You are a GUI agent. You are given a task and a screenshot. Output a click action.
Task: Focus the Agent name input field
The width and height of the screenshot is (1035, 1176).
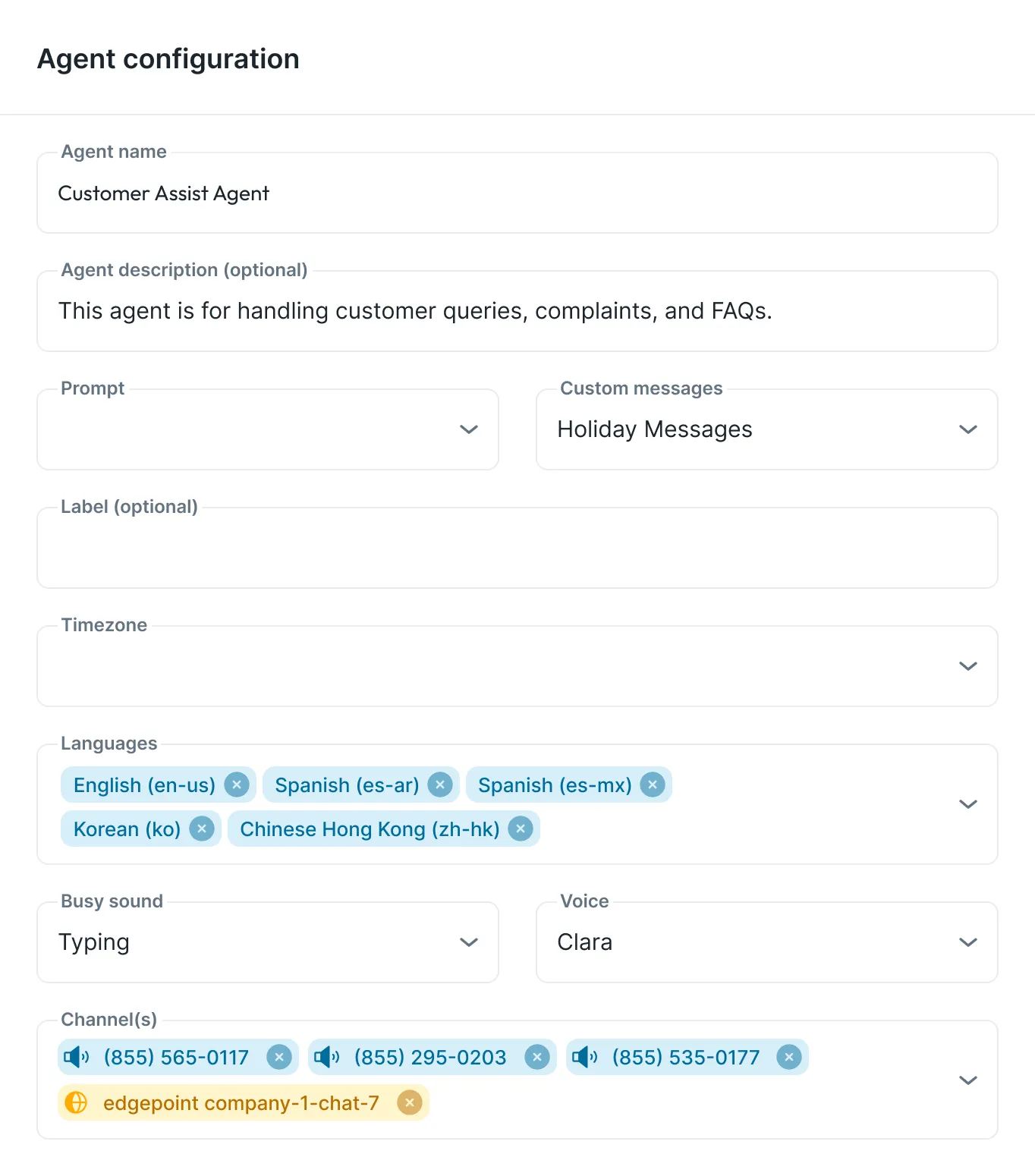(517, 193)
